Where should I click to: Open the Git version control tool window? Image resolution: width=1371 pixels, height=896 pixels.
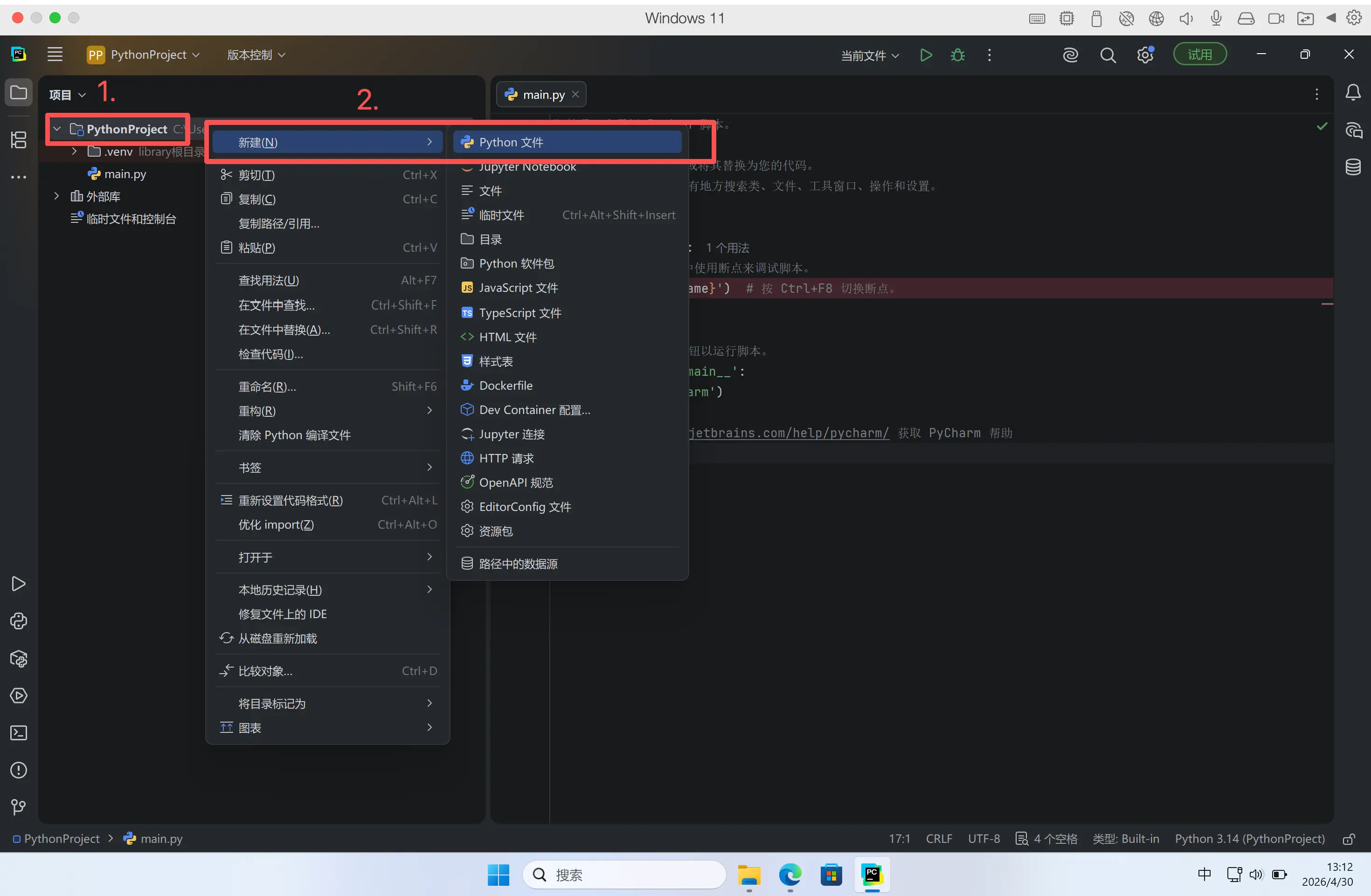click(19, 807)
